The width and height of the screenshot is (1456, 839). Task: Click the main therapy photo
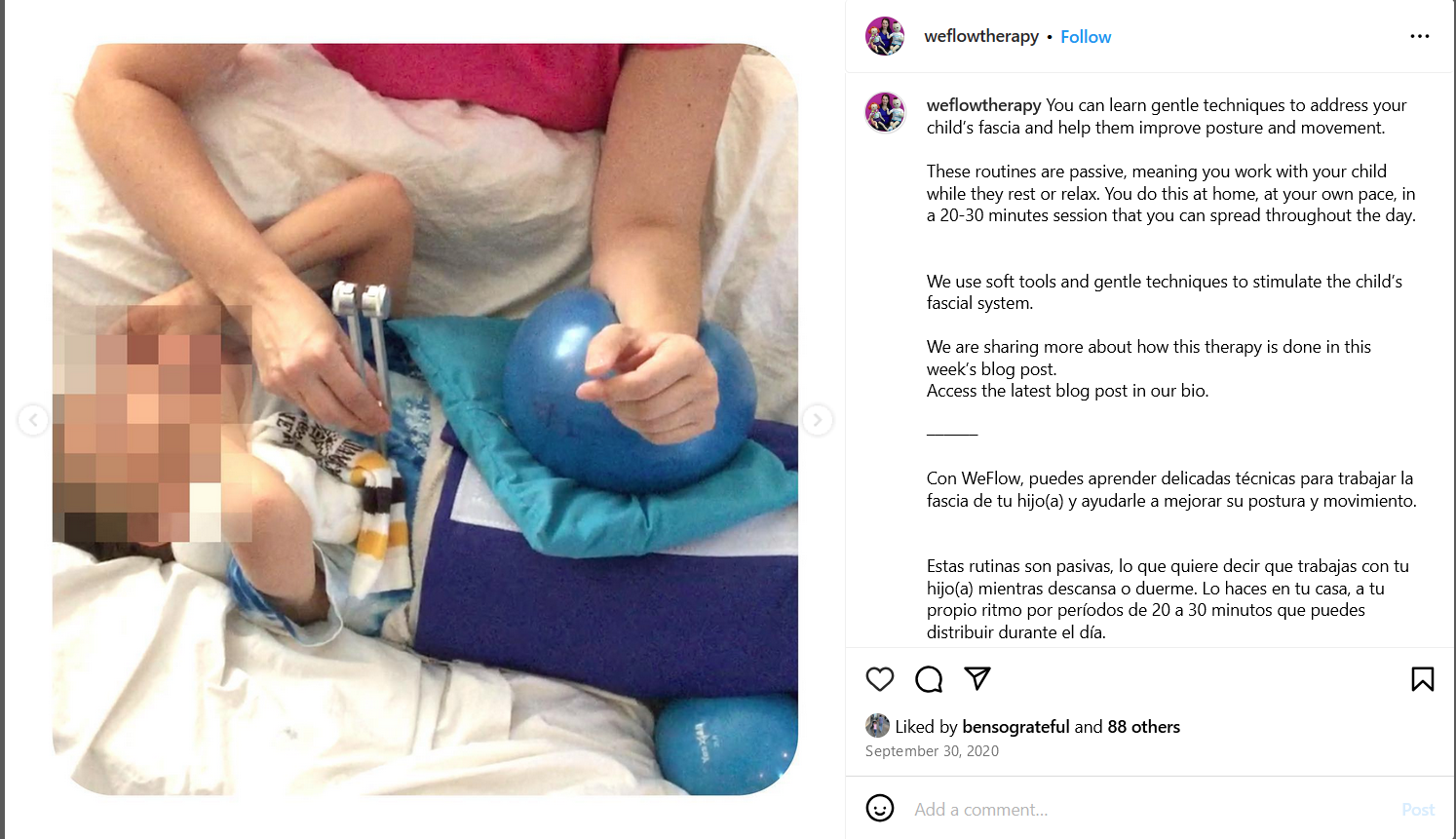click(425, 419)
